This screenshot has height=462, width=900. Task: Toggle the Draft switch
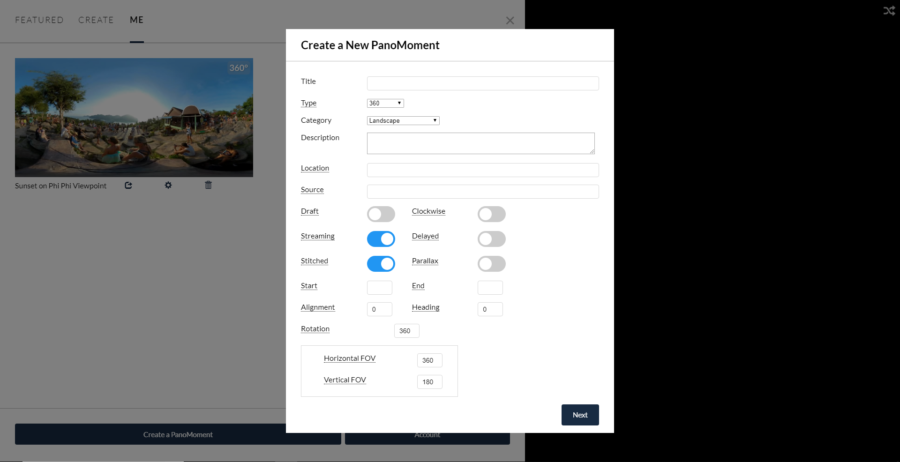point(381,214)
